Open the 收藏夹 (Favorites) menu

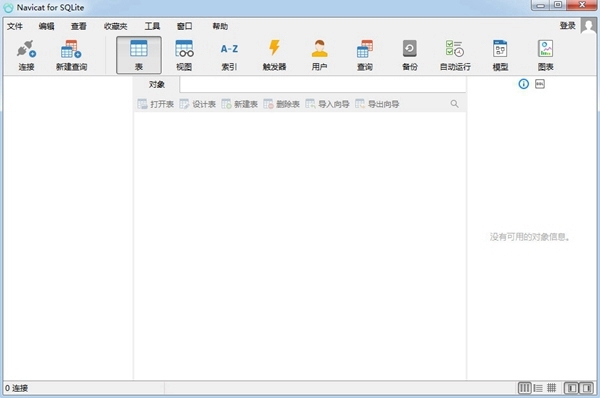[x=115, y=26]
